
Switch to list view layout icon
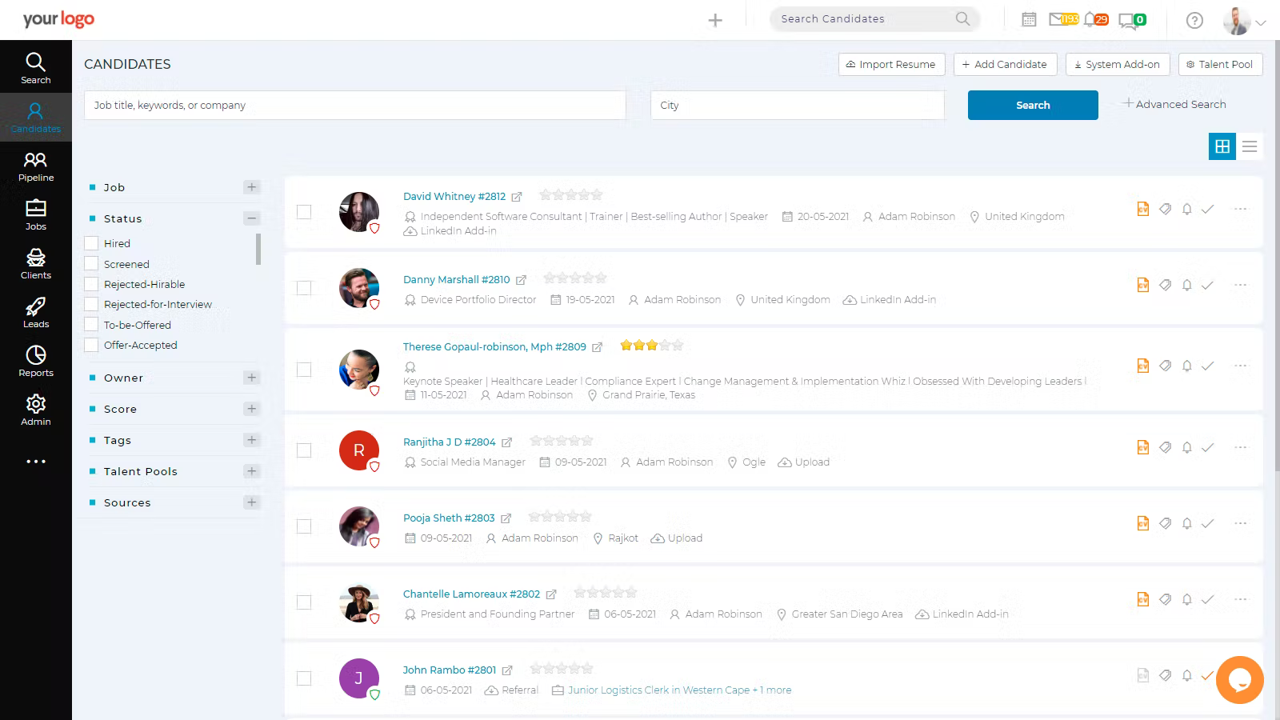pos(1249,147)
